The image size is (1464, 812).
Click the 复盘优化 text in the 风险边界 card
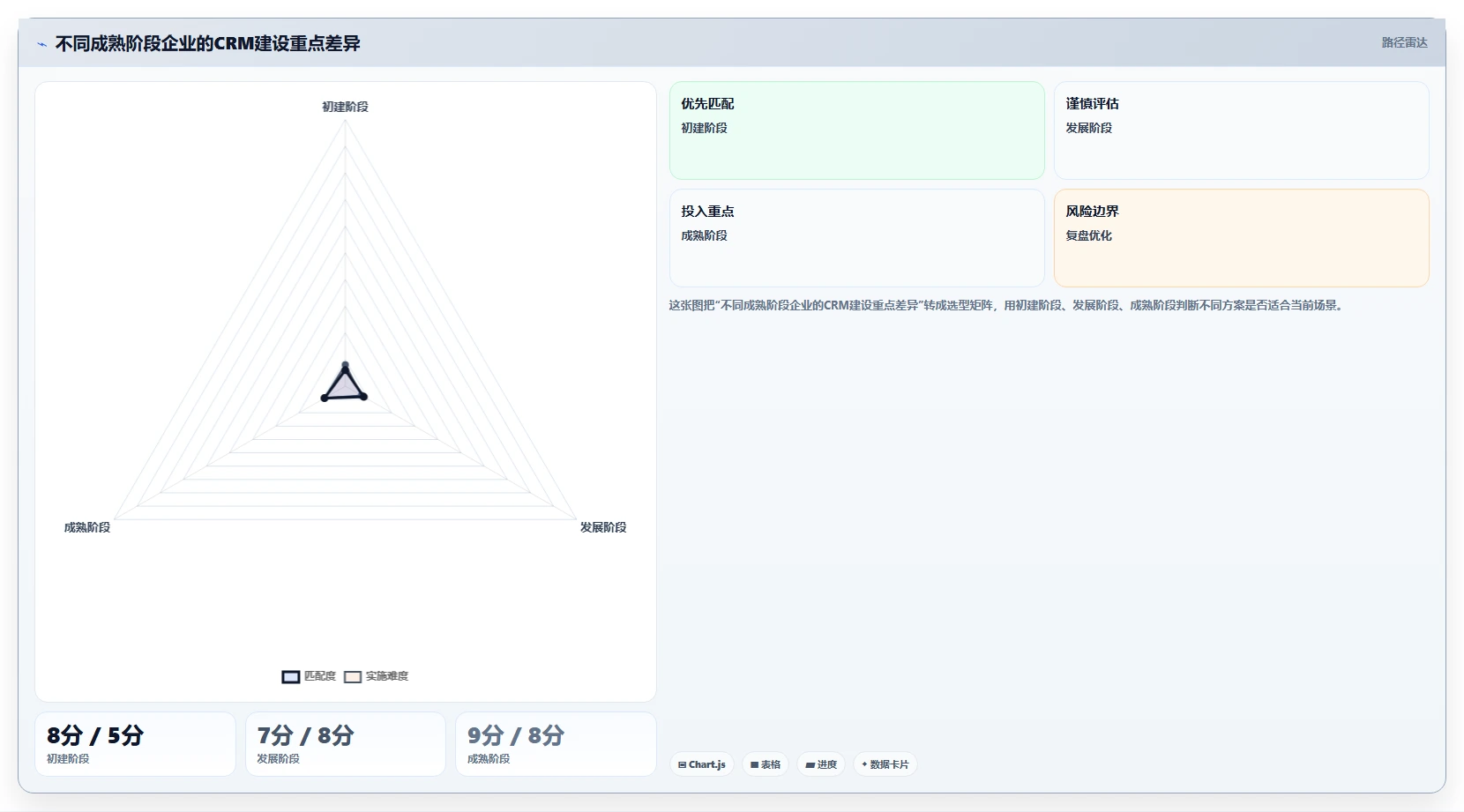pyautogui.click(x=1088, y=235)
